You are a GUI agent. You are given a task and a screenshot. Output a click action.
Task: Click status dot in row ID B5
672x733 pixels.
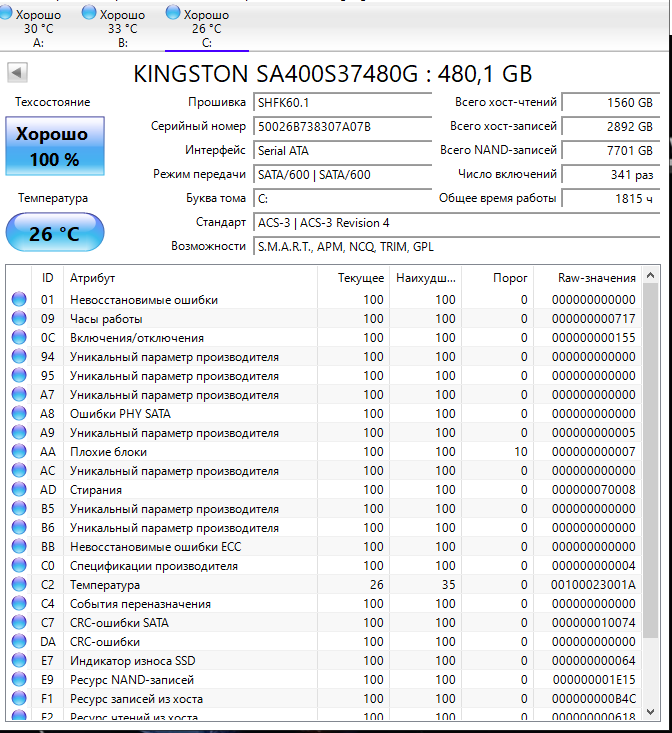tap(19, 508)
